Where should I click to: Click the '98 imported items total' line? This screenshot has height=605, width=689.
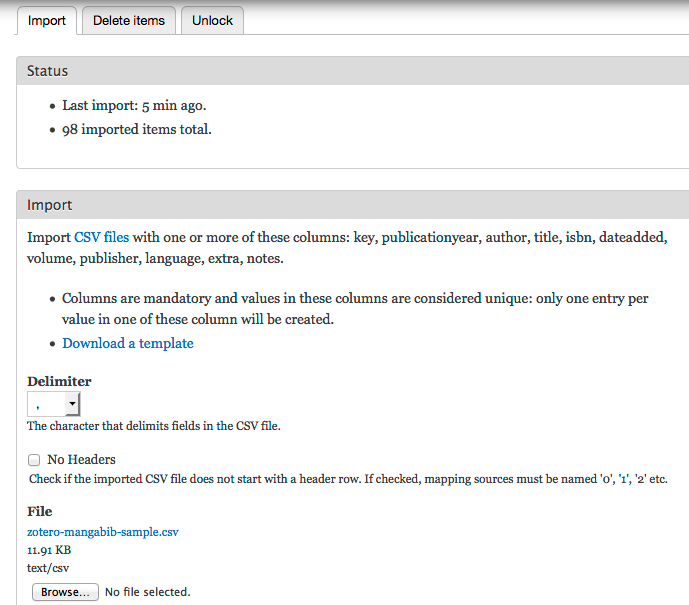tap(136, 129)
